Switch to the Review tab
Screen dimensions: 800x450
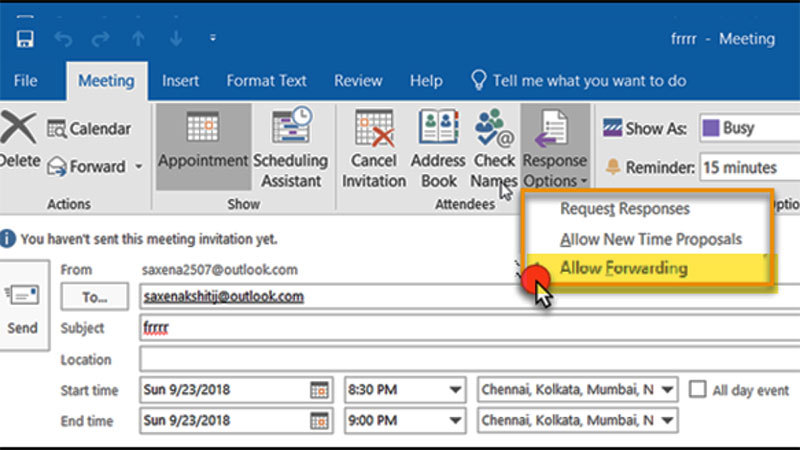(x=358, y=81)
